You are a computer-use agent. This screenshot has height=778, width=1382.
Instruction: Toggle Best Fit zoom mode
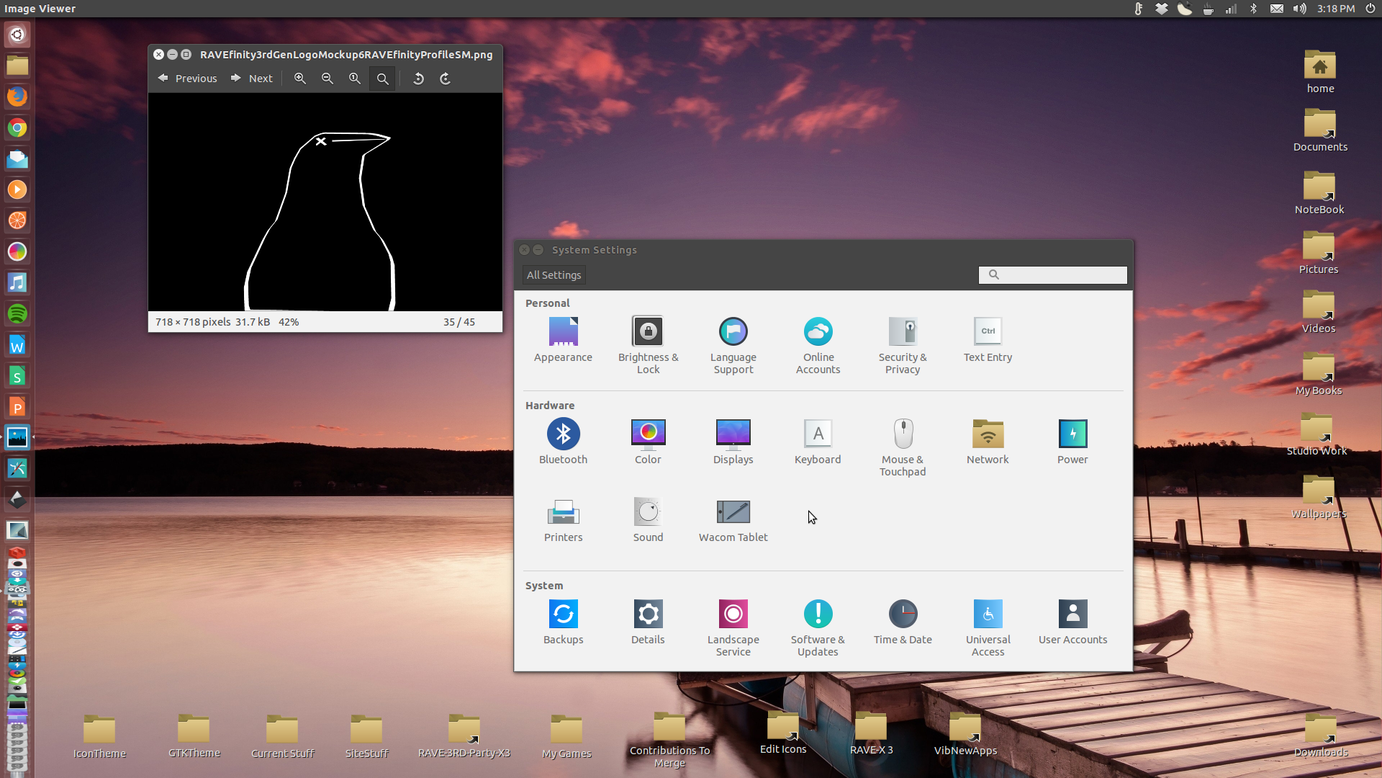381,78
